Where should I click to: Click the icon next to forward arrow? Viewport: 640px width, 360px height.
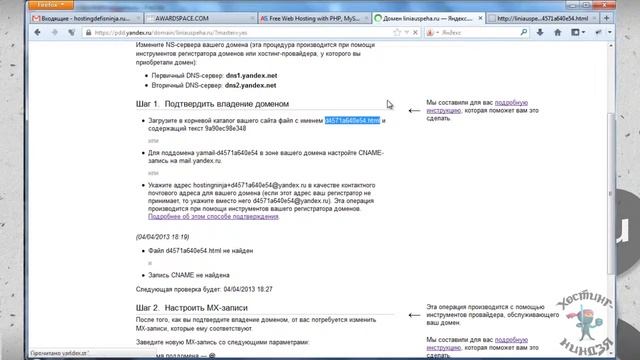(71, 32)
